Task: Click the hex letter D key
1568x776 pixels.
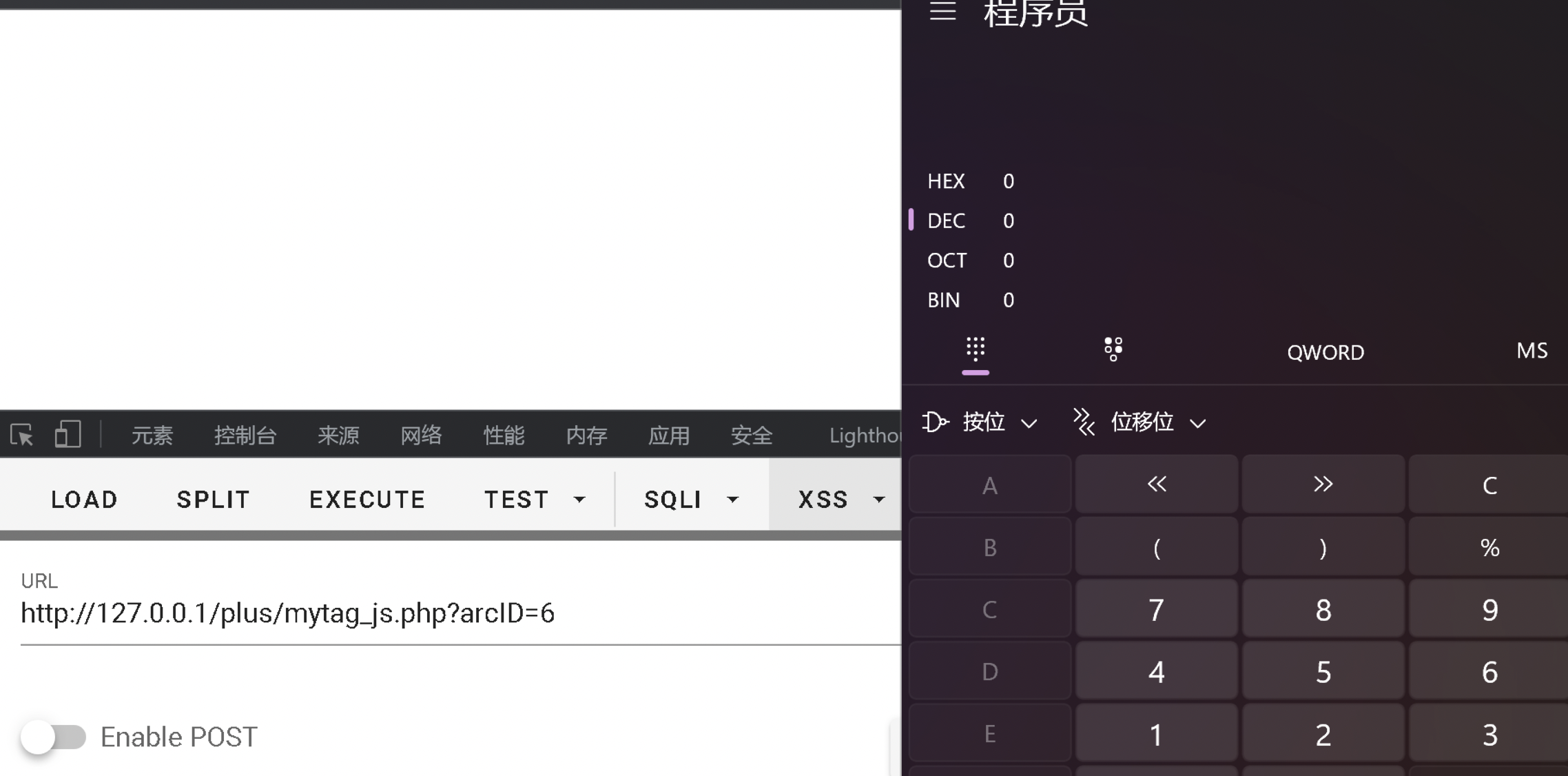Action: coord(990,671)
